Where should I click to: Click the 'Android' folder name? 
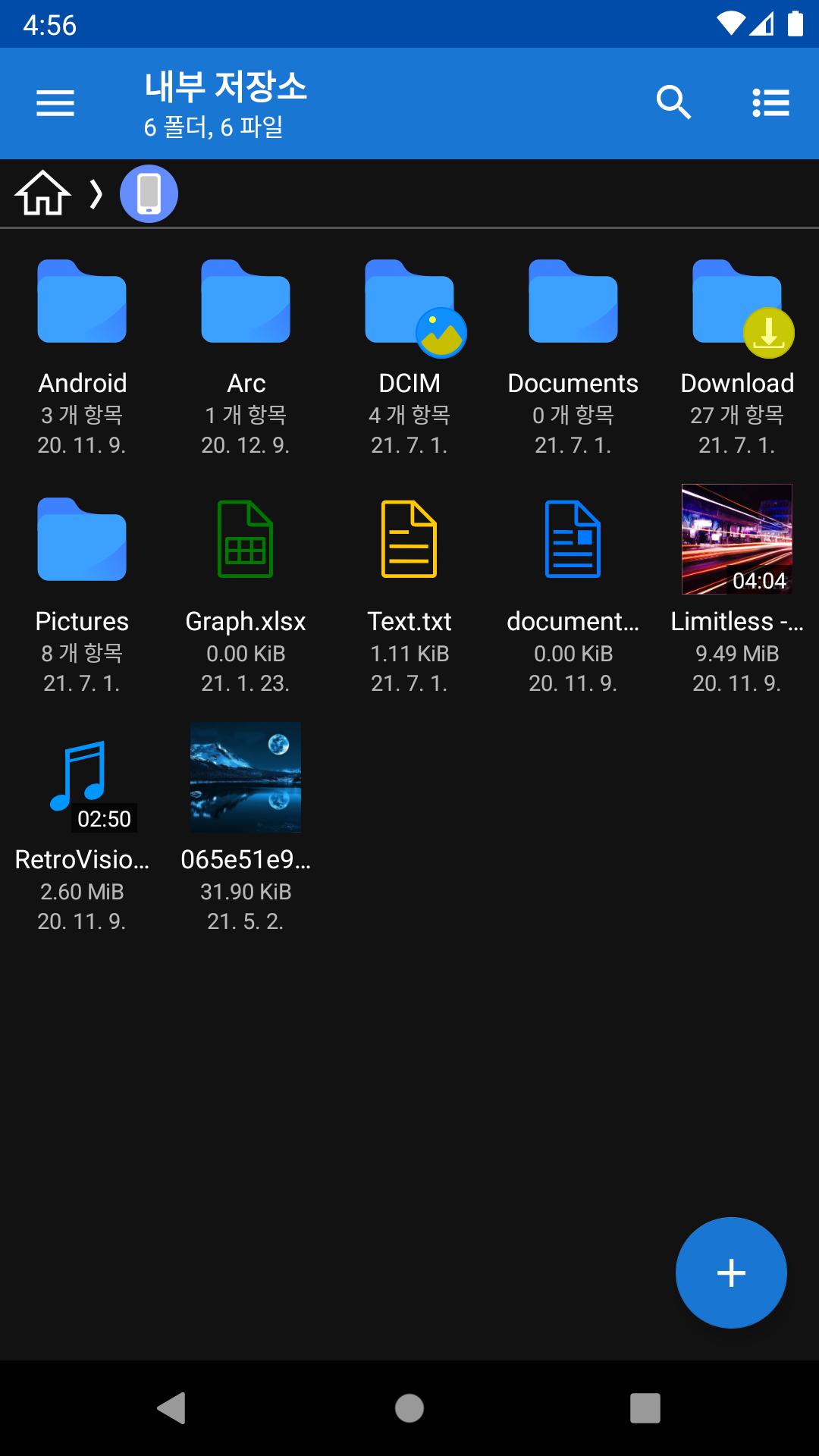[82, 384]
